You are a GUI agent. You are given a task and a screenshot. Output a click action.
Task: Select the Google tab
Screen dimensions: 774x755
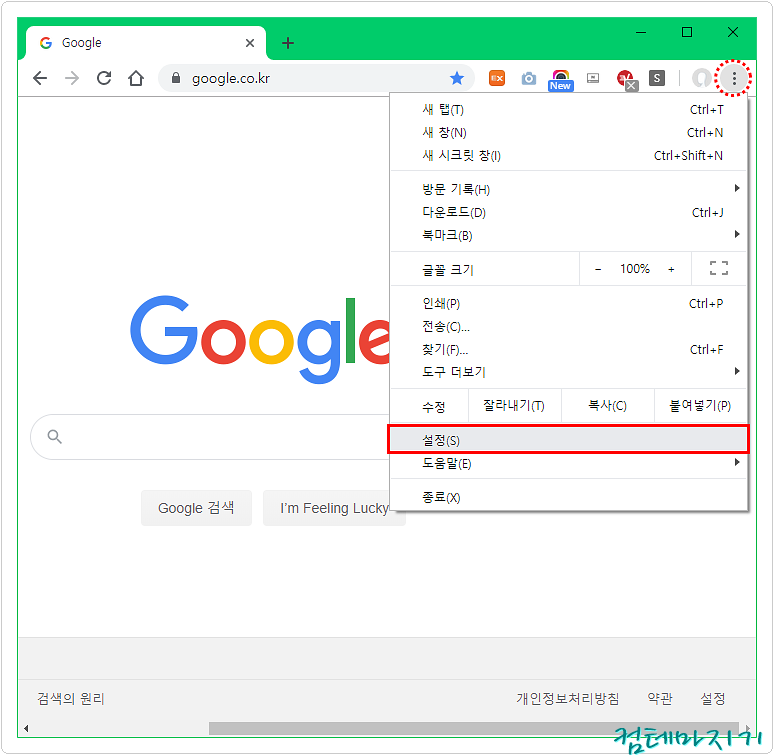tap(146, 43)
